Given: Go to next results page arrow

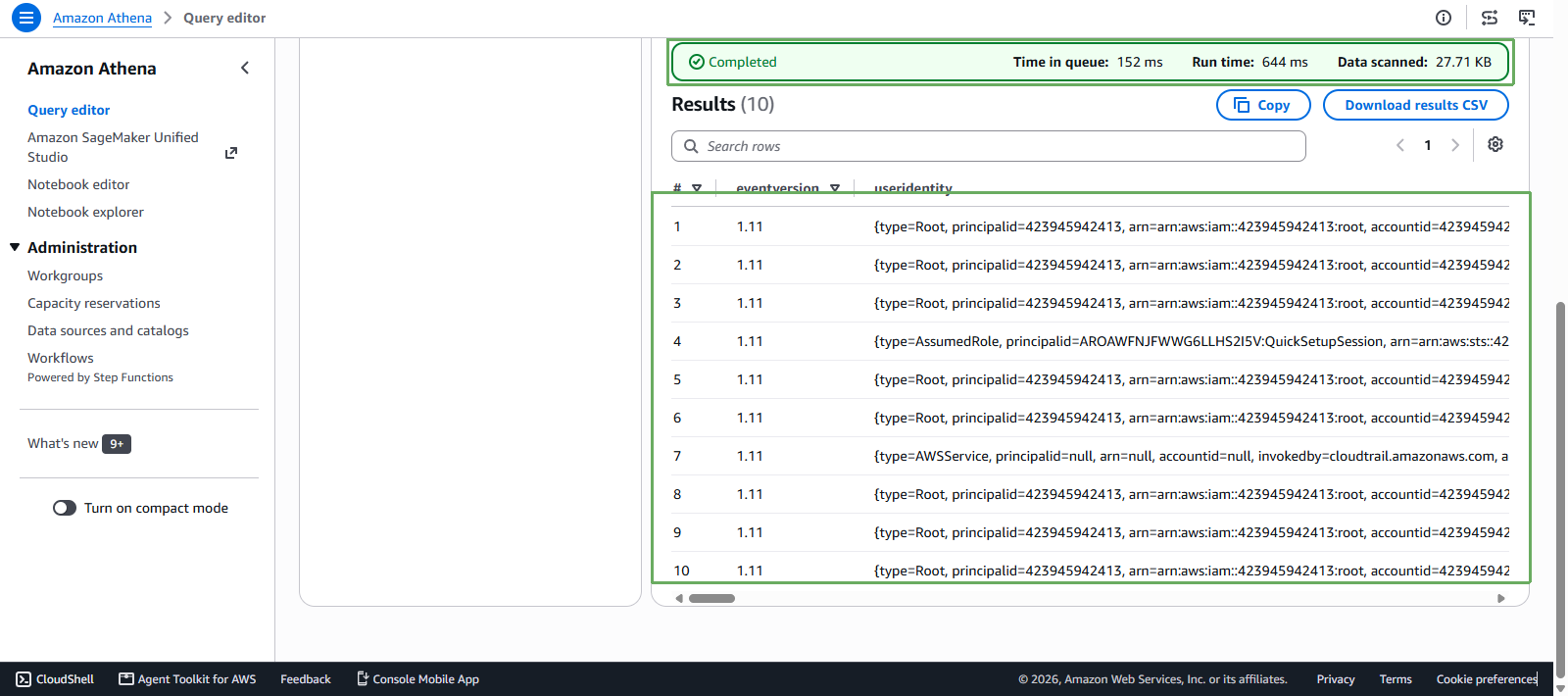Looking at the screenshot, I should tap(1455, 145).
